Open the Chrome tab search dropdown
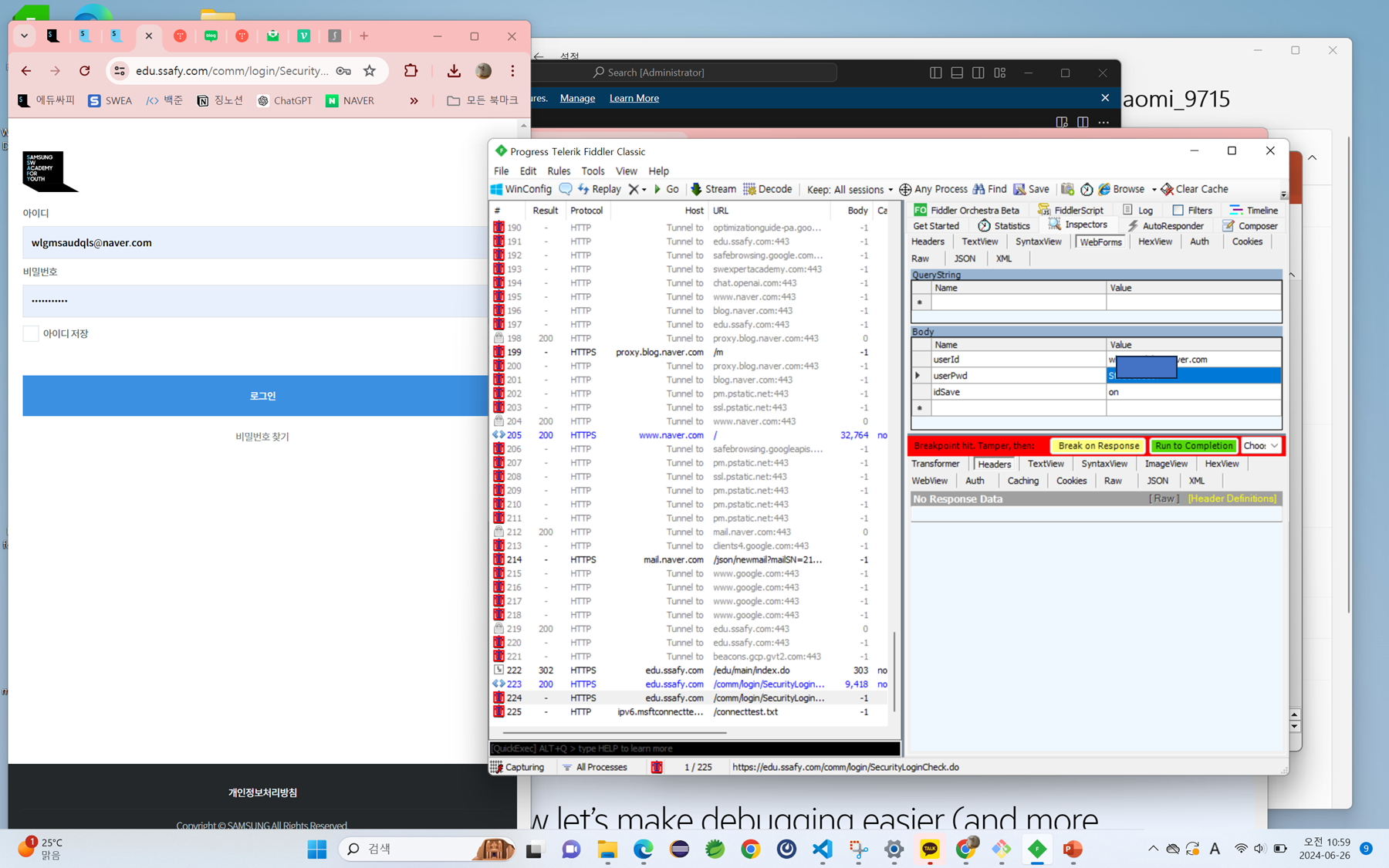The image size is (1389, 868). (25, 36)
